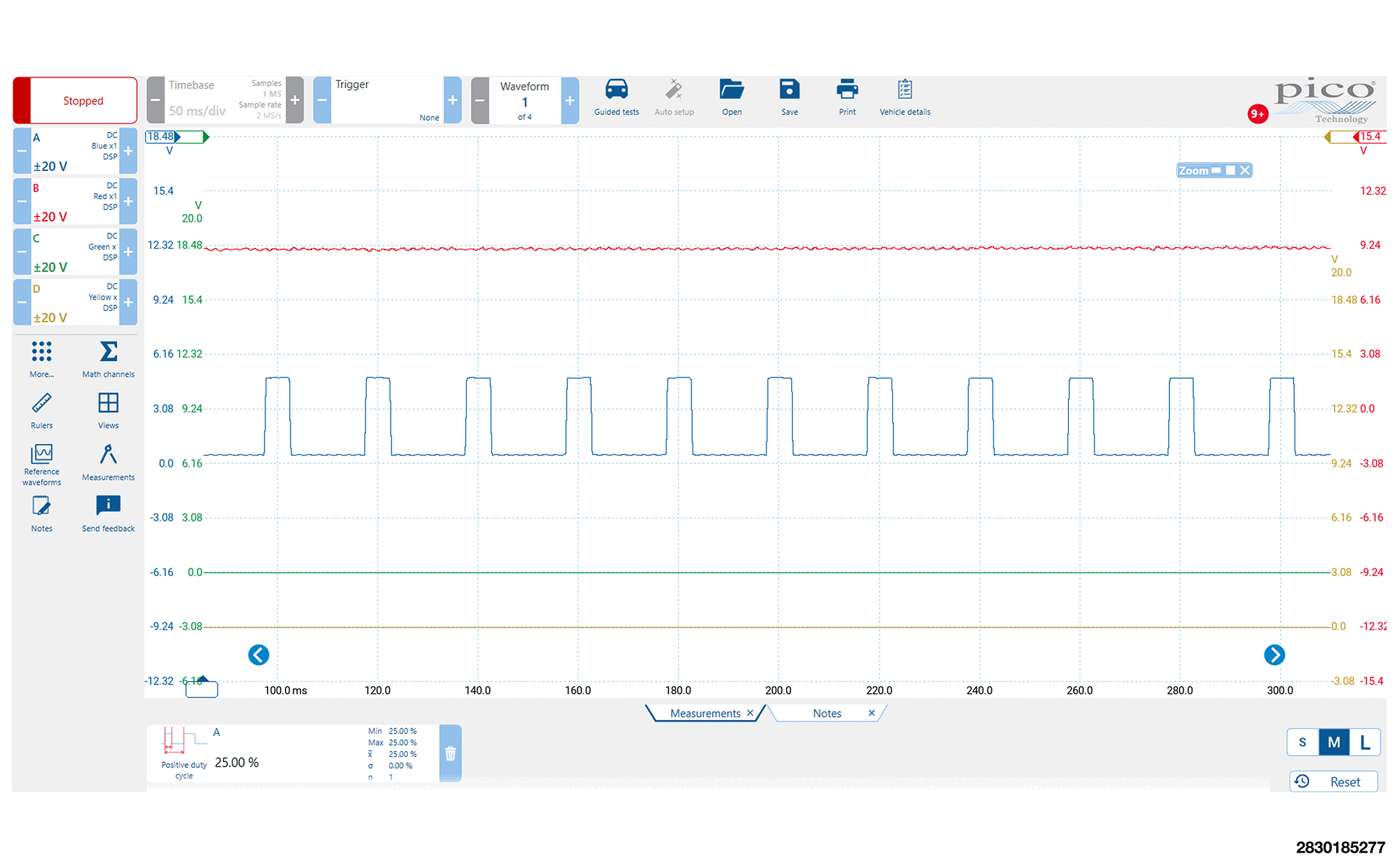Viewport: 1399px width, 868px height.
Task: Select the L size option
Action: 1365,743
